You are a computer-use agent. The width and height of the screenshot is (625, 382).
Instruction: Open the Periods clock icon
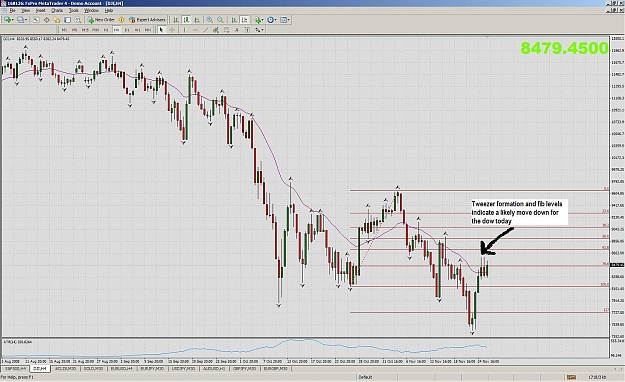click(x=271, y=20)
